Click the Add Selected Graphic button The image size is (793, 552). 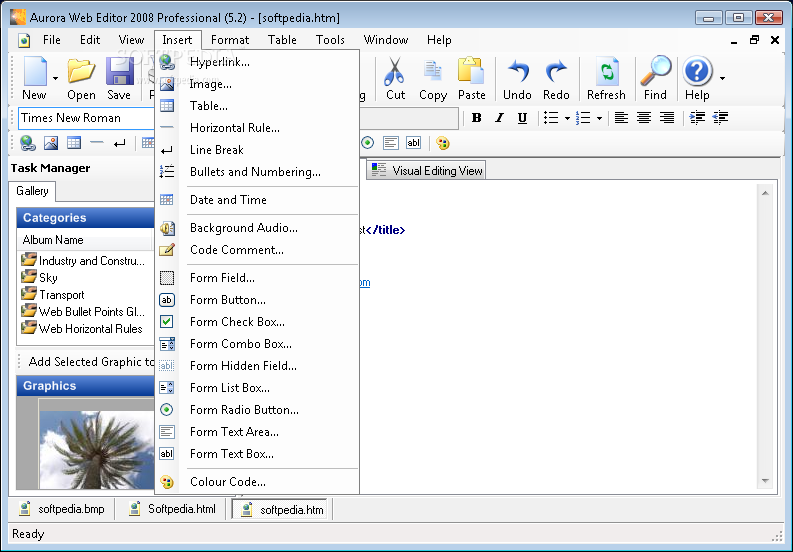pos(91,362)
